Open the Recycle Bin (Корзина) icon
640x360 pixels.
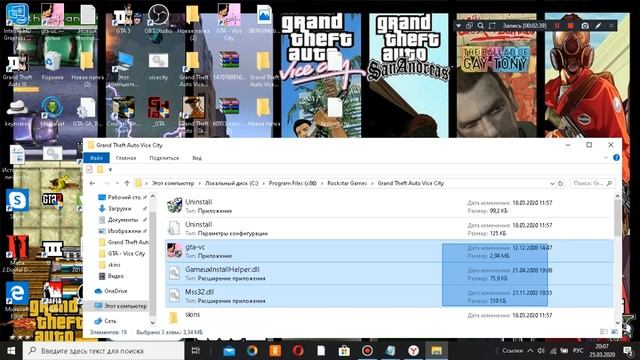coord(52,65)
